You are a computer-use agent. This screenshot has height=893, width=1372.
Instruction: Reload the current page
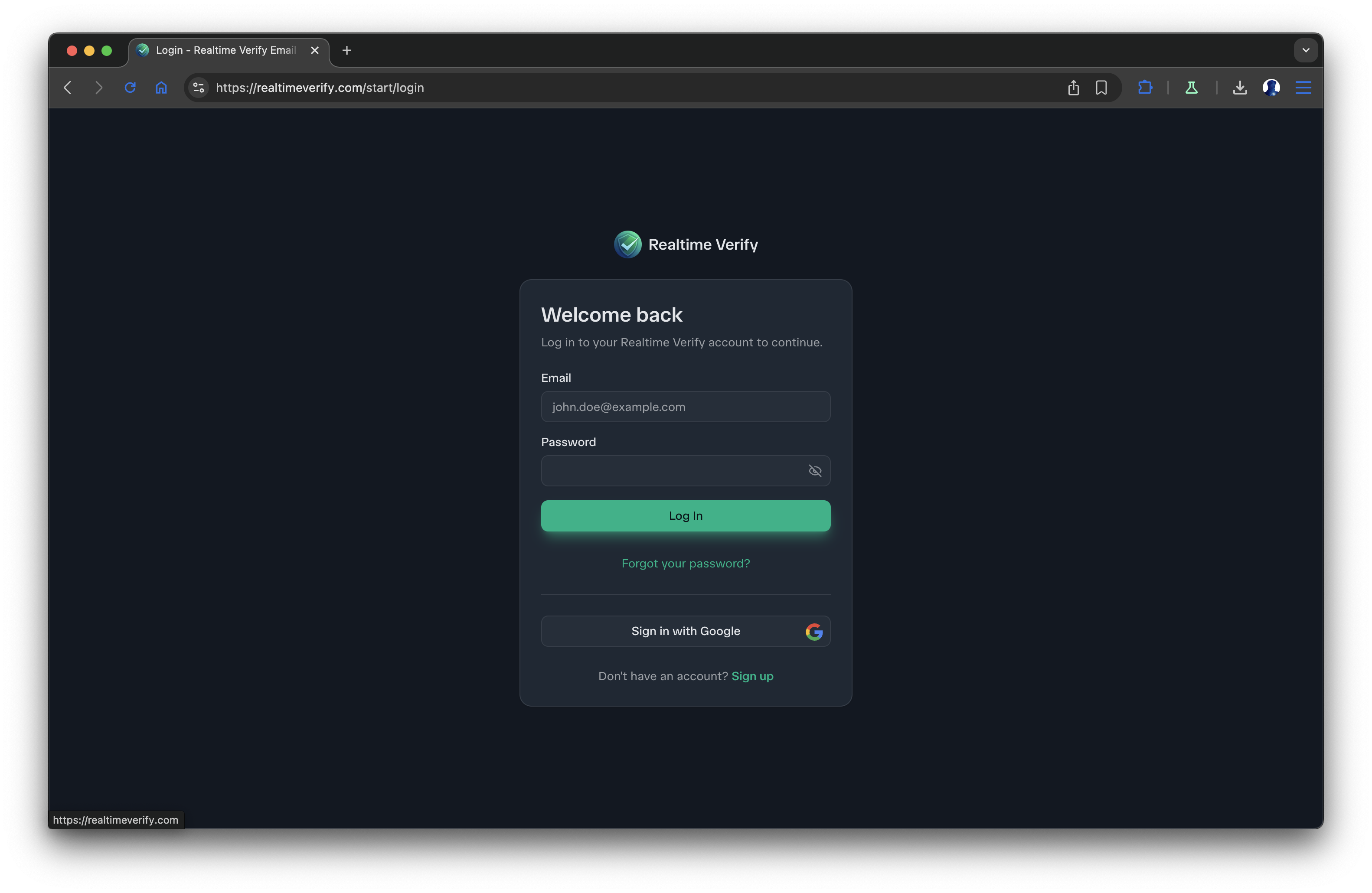[x=130, y=88]
